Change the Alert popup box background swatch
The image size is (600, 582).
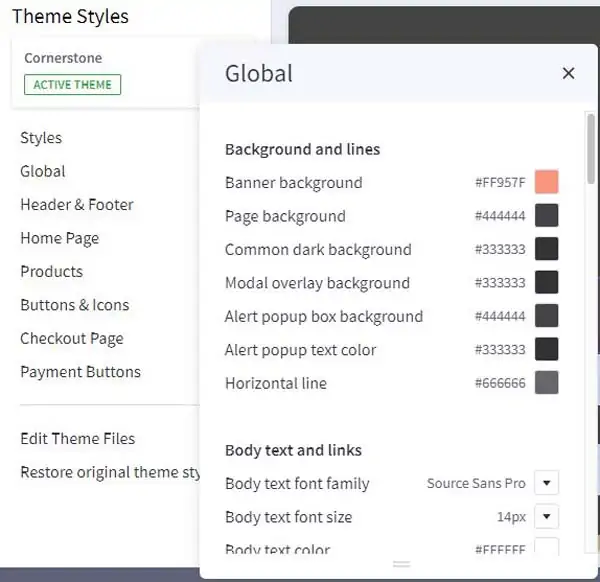pyautogui.click(x=546, y=316)
